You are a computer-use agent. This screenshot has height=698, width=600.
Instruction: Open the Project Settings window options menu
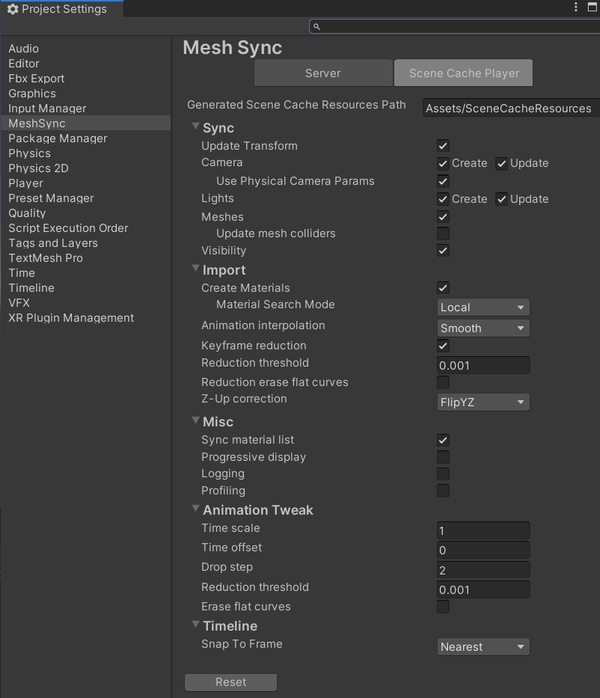576,8
